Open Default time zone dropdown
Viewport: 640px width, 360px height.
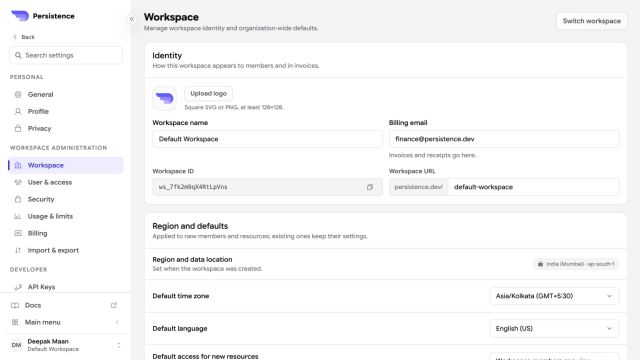click(x=554, y=296)
